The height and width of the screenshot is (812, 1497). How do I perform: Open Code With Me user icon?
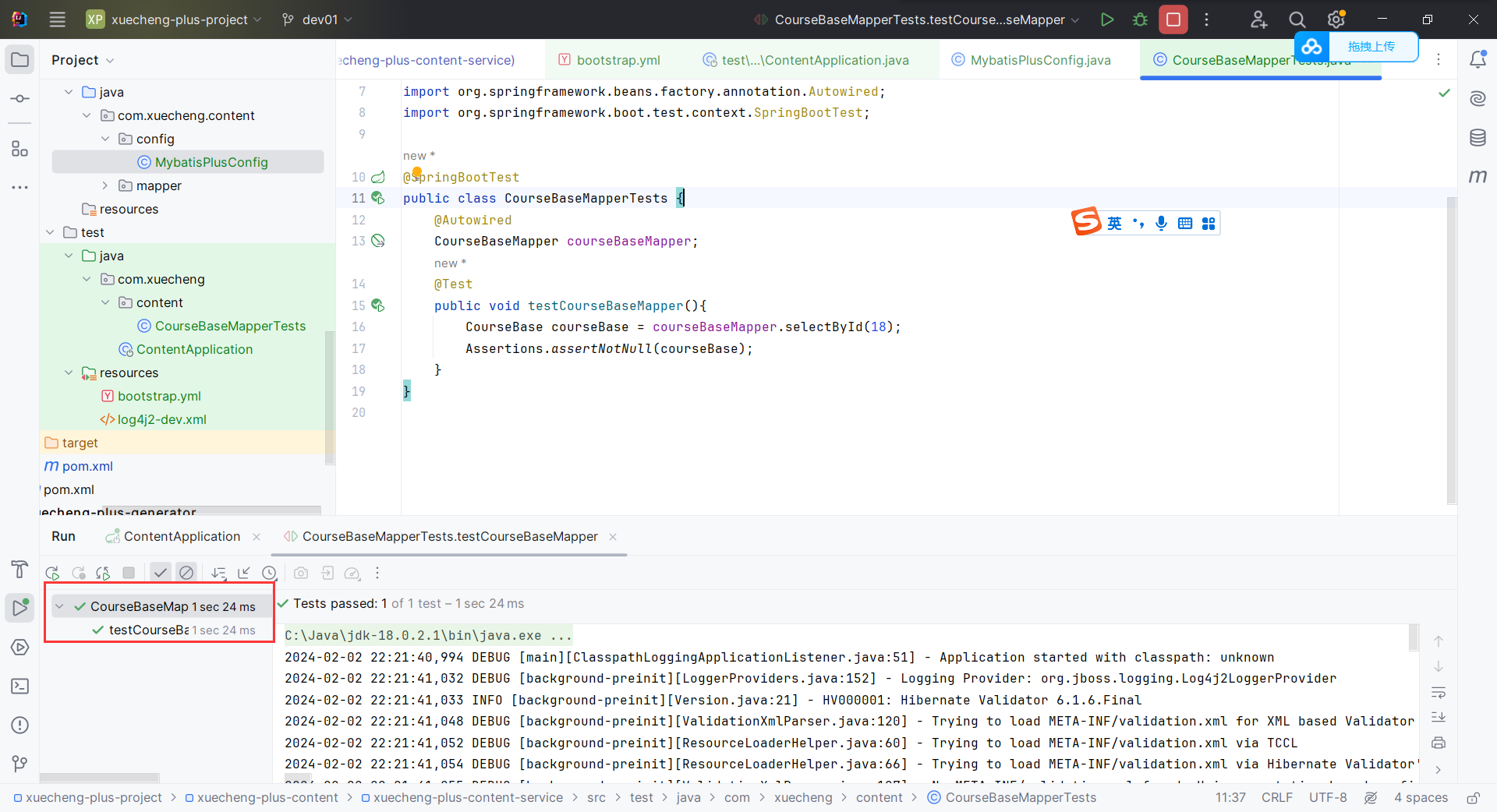[x=1258, y=19]
